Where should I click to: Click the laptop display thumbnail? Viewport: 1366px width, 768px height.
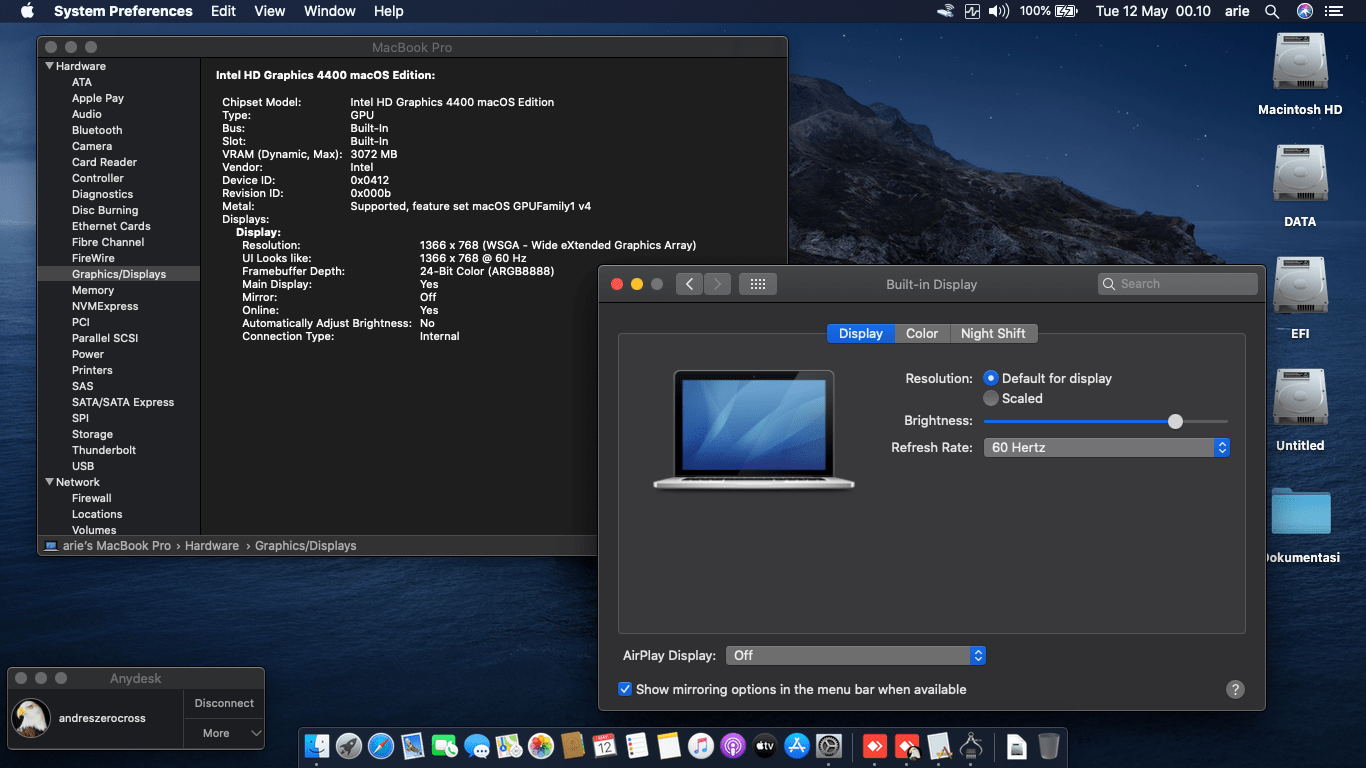point(754,430)
